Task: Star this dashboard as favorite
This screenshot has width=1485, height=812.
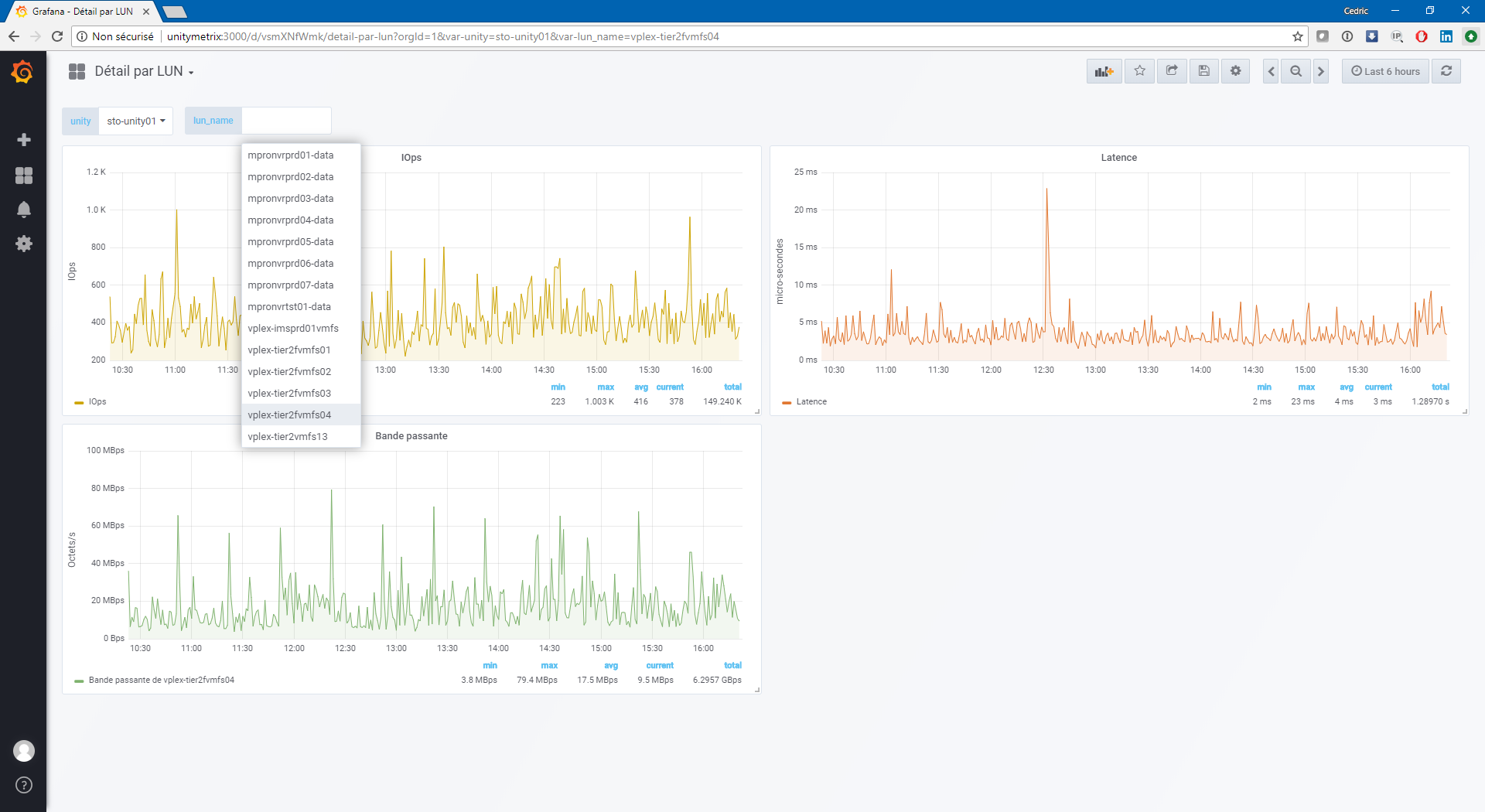Action: pyautogui.click(x=1139, y=71)
